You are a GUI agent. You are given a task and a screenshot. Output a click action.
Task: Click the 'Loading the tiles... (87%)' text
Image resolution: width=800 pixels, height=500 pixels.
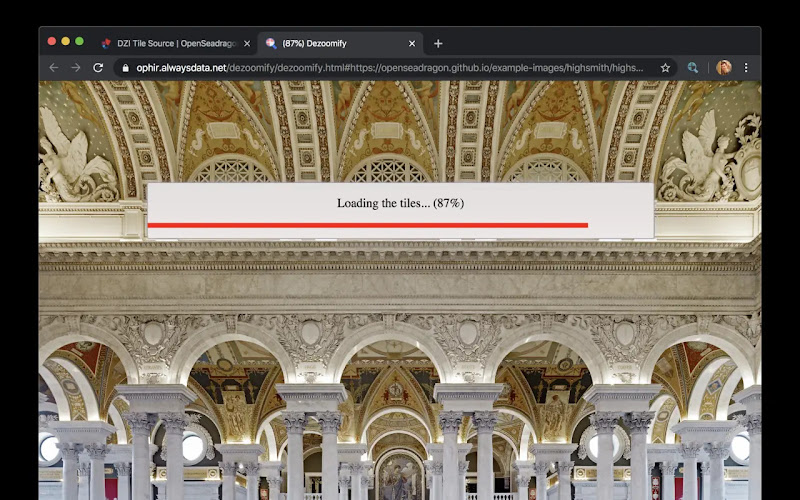[x=401, y=203]
